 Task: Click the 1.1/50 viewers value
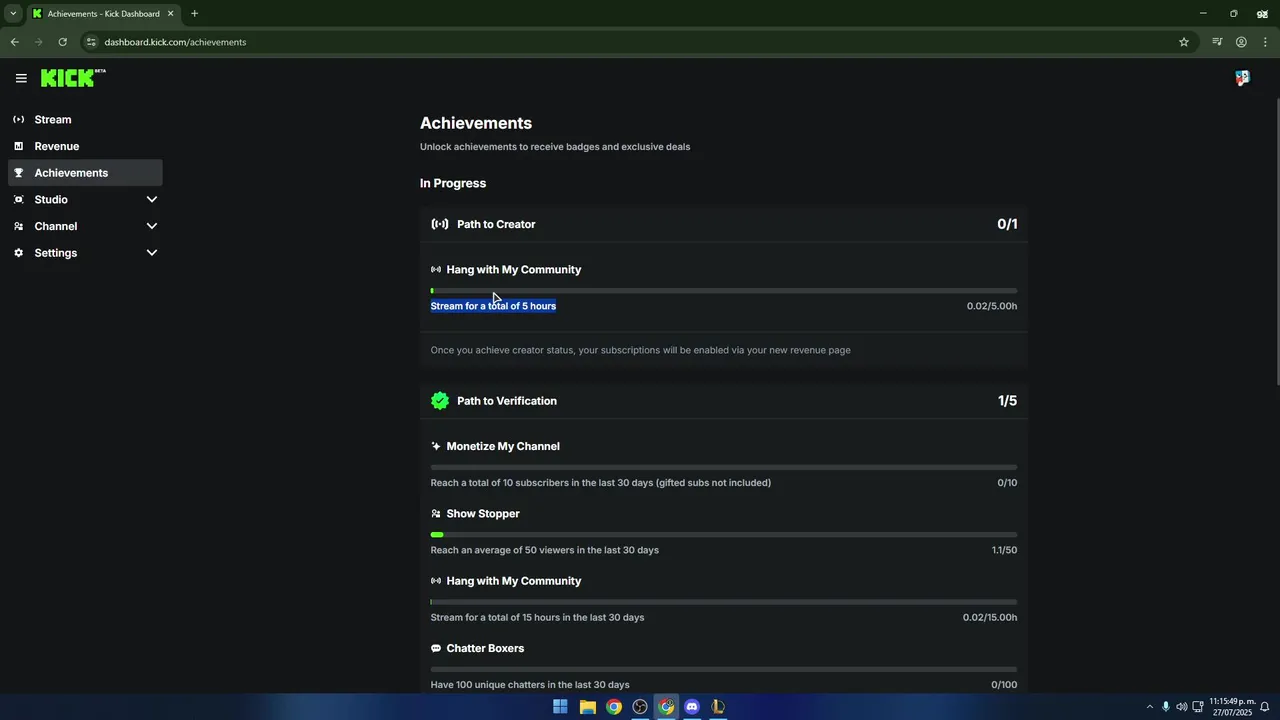(x=1004, y=550)
